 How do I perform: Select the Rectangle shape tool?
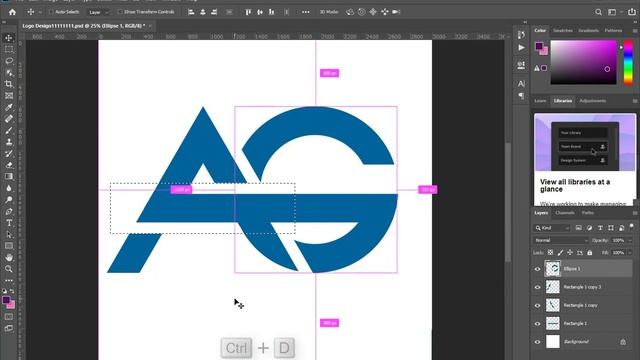pos(9,246)
